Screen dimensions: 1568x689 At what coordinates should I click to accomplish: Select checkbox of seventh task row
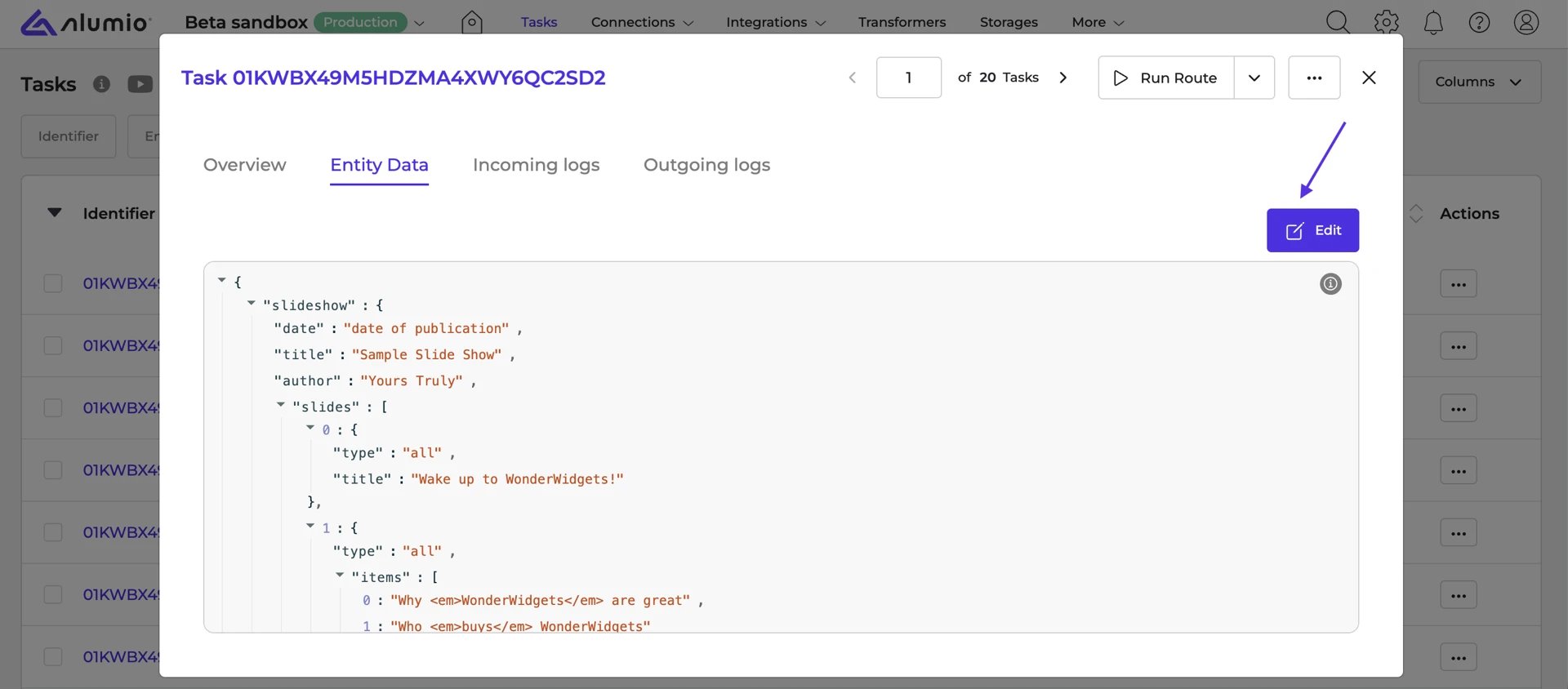[x=53, y=656]
